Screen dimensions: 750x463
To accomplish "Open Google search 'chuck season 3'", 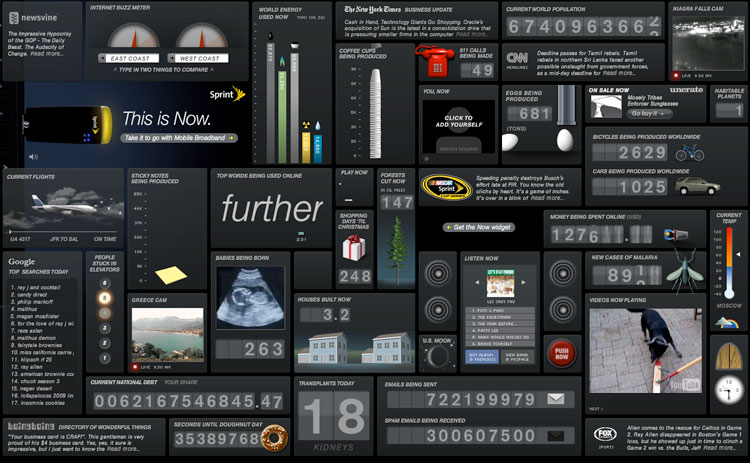I will pyautogui.click(x=35, y=381).
